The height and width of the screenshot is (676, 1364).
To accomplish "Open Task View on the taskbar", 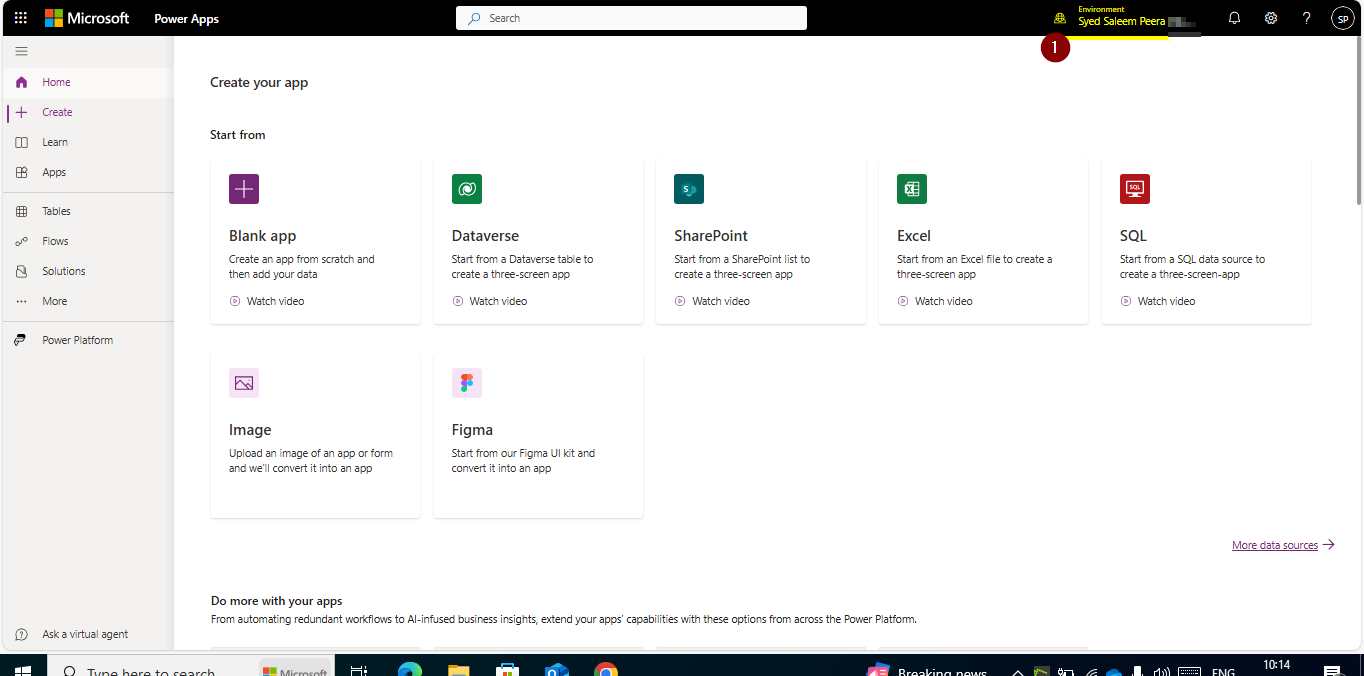I will [x=359, y=670].
